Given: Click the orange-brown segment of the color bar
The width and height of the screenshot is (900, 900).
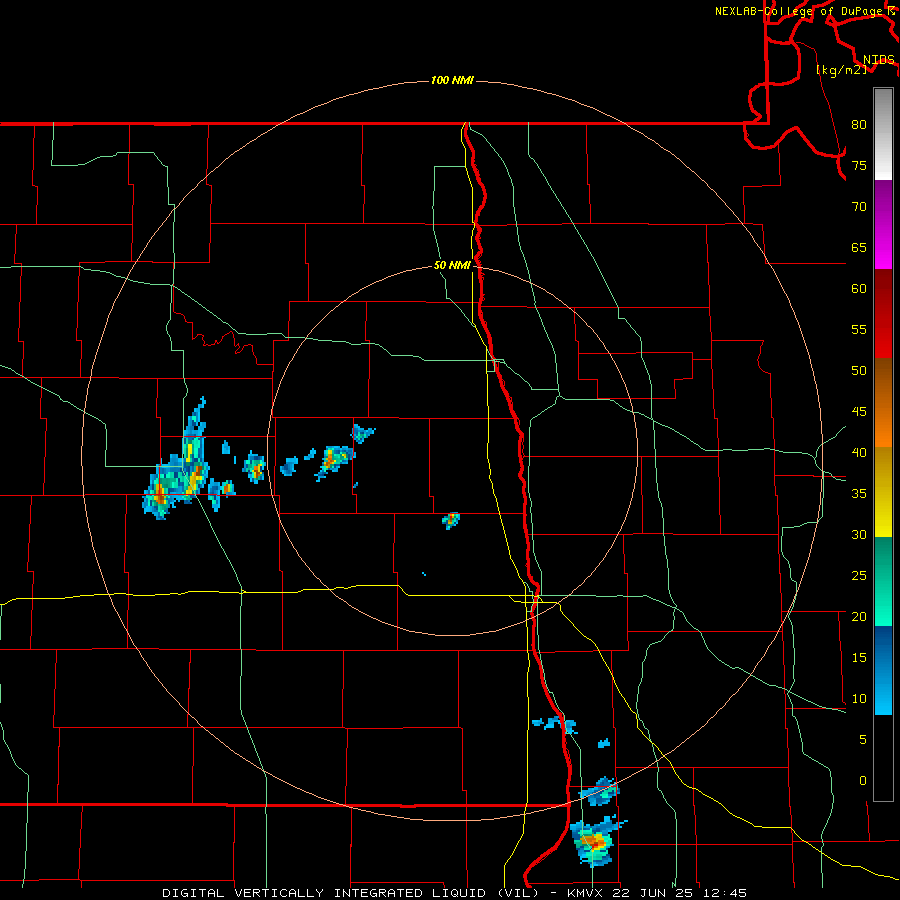Looking at the screenshot, I should pyautogui.click(x=883, y=403).
